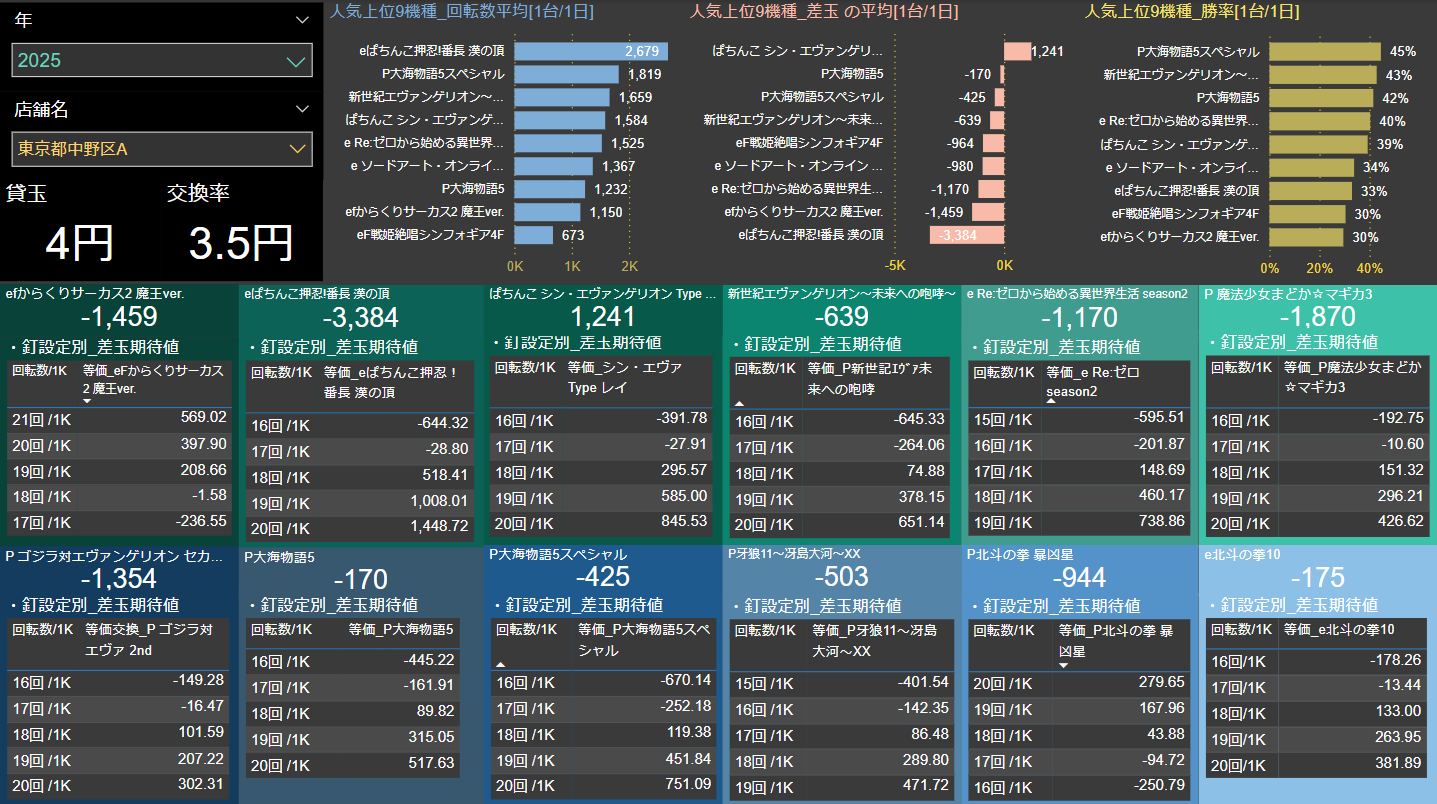
Task: Click sort arrow in P北斗の拳 暴凶星 table header
Action: (1063, 664)
